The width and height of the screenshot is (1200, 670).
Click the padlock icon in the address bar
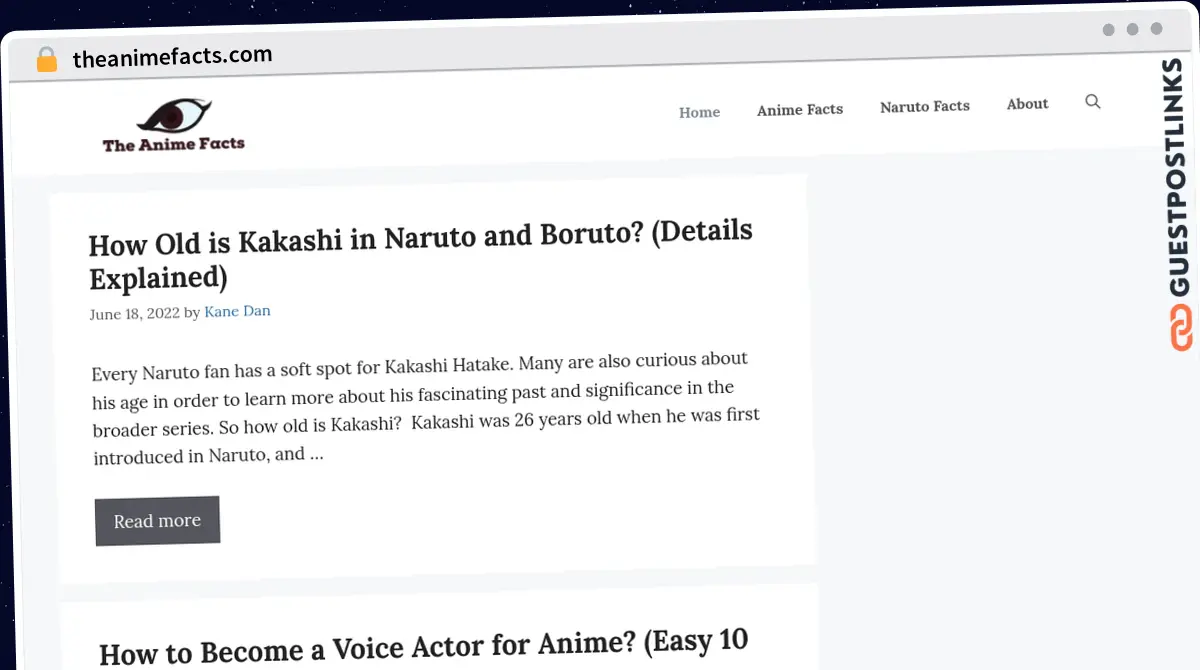[x=46, y=59]
